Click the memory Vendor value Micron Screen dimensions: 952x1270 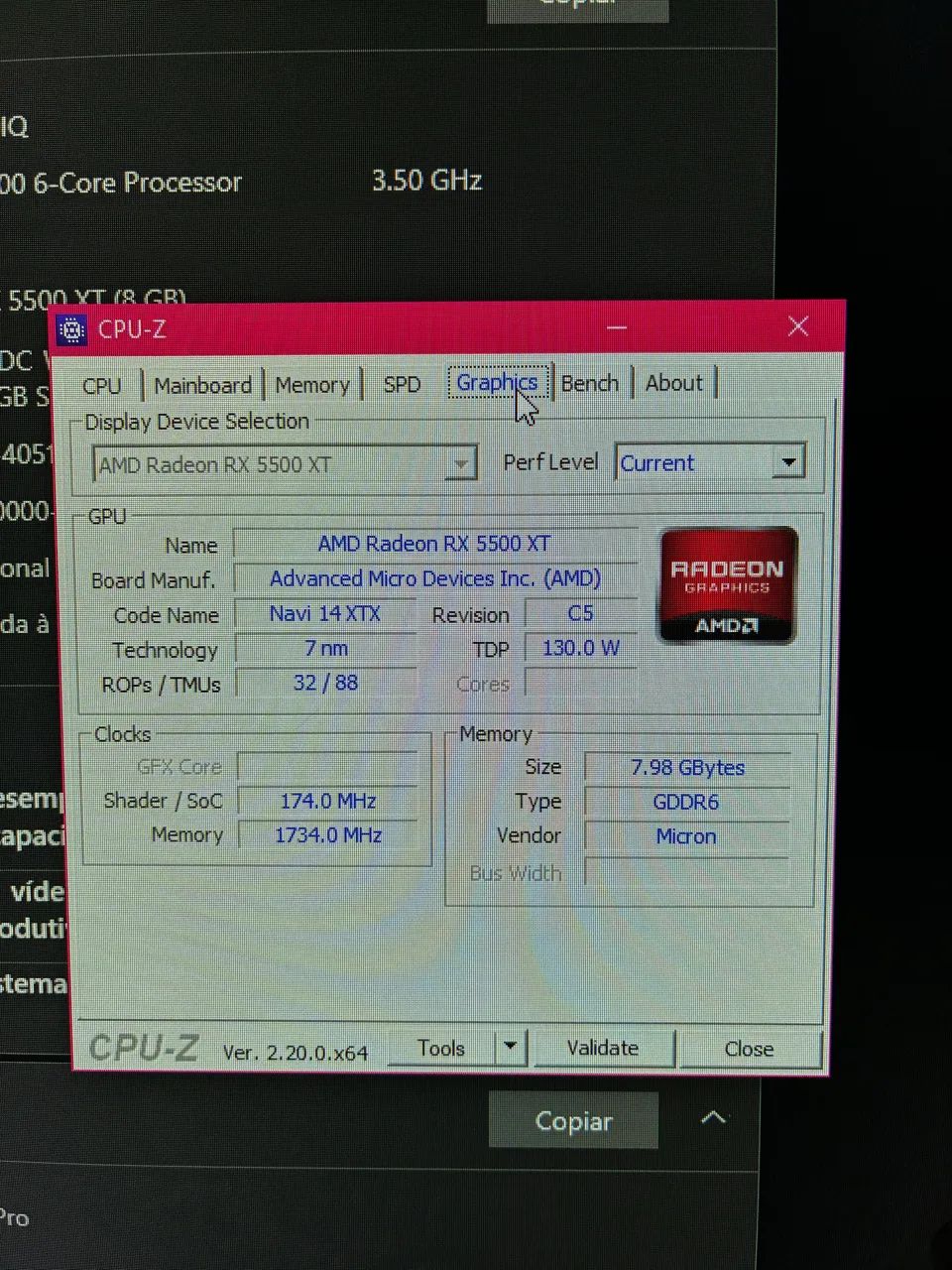687,836
